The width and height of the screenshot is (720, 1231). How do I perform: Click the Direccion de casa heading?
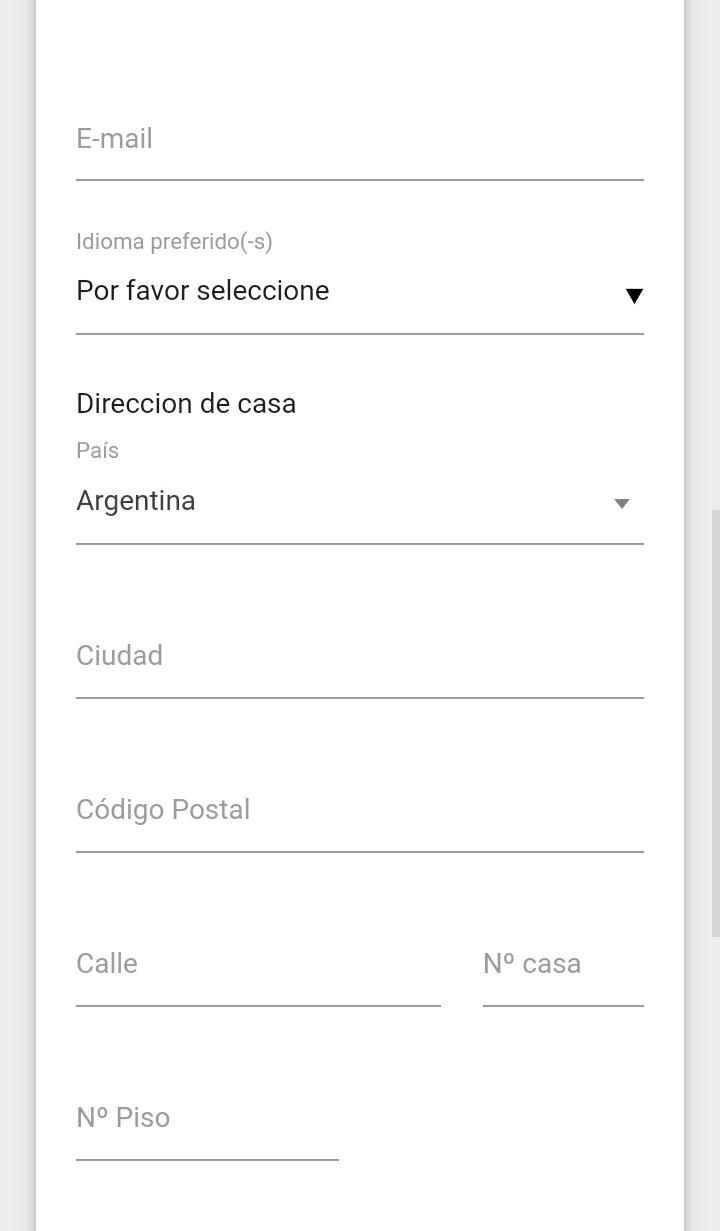[186, 404]
